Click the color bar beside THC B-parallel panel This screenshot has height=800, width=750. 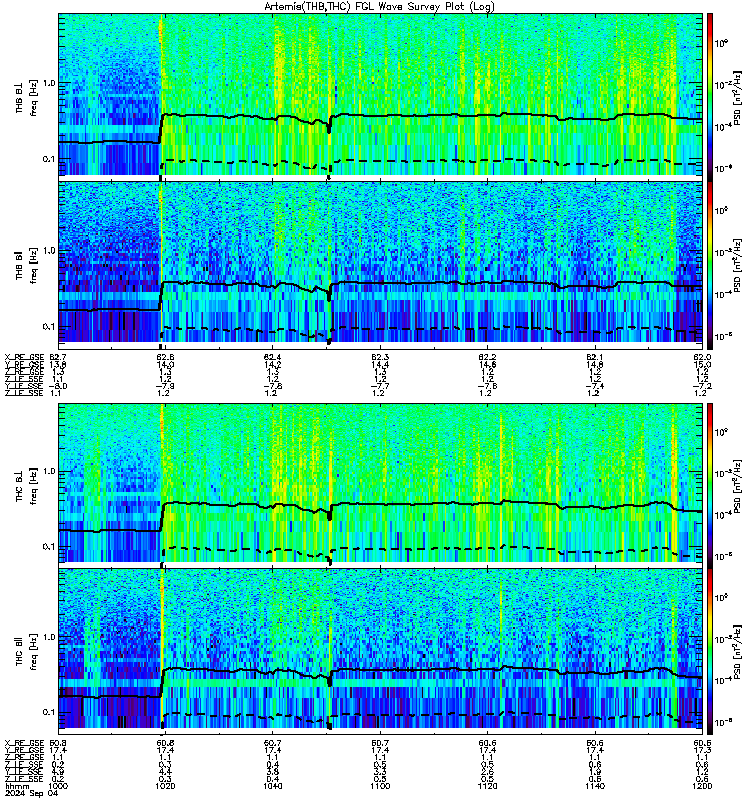click(x=710, y=652)
